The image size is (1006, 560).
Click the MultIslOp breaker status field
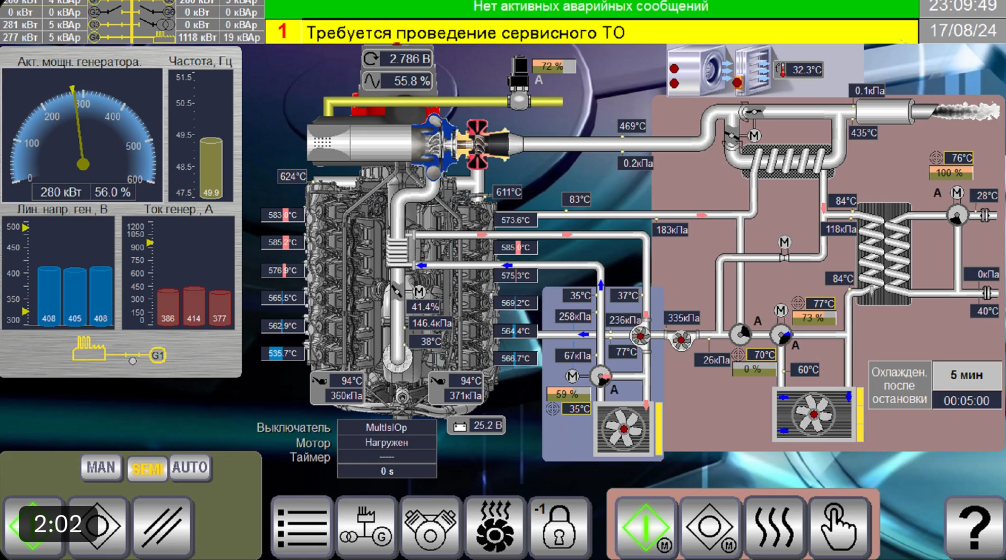(x=386, y=427)
